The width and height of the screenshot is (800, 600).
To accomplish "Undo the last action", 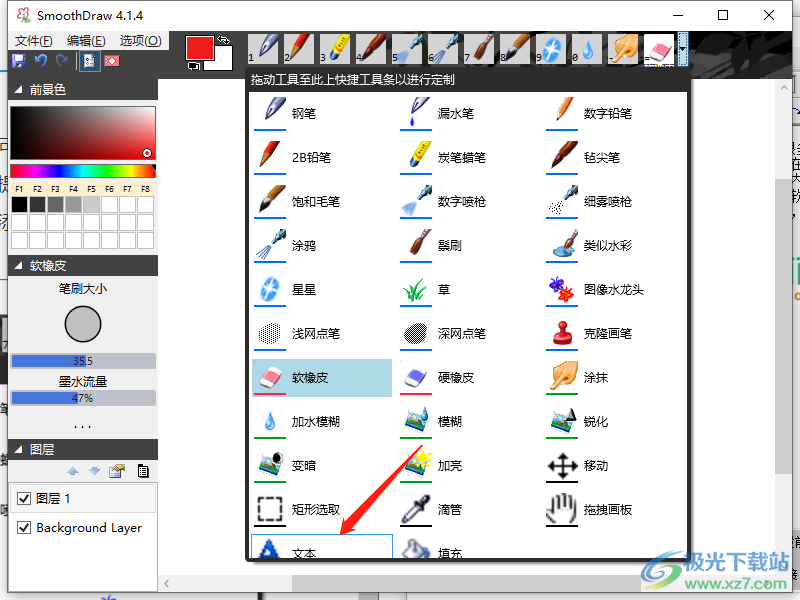I will tap(41, 61).
